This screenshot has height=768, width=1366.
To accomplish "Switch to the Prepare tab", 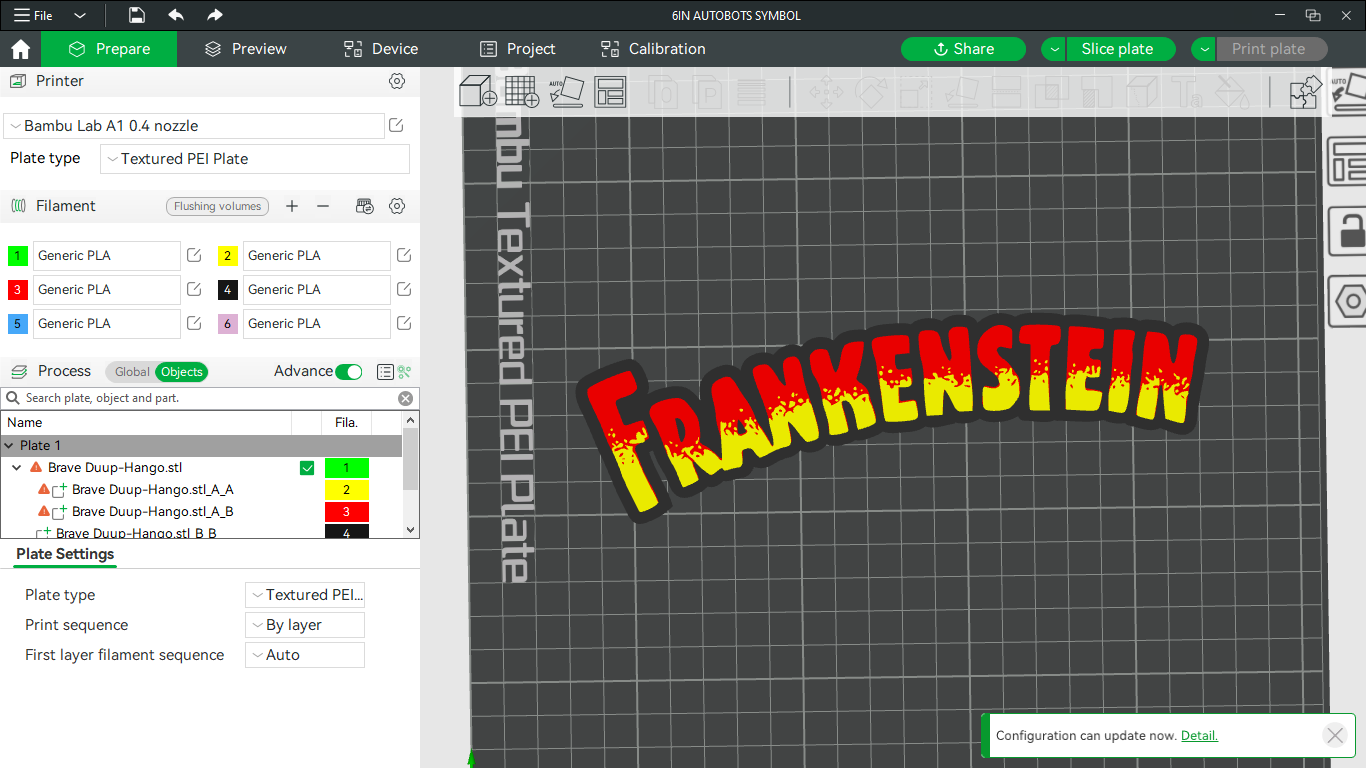I will coord(109,49).
